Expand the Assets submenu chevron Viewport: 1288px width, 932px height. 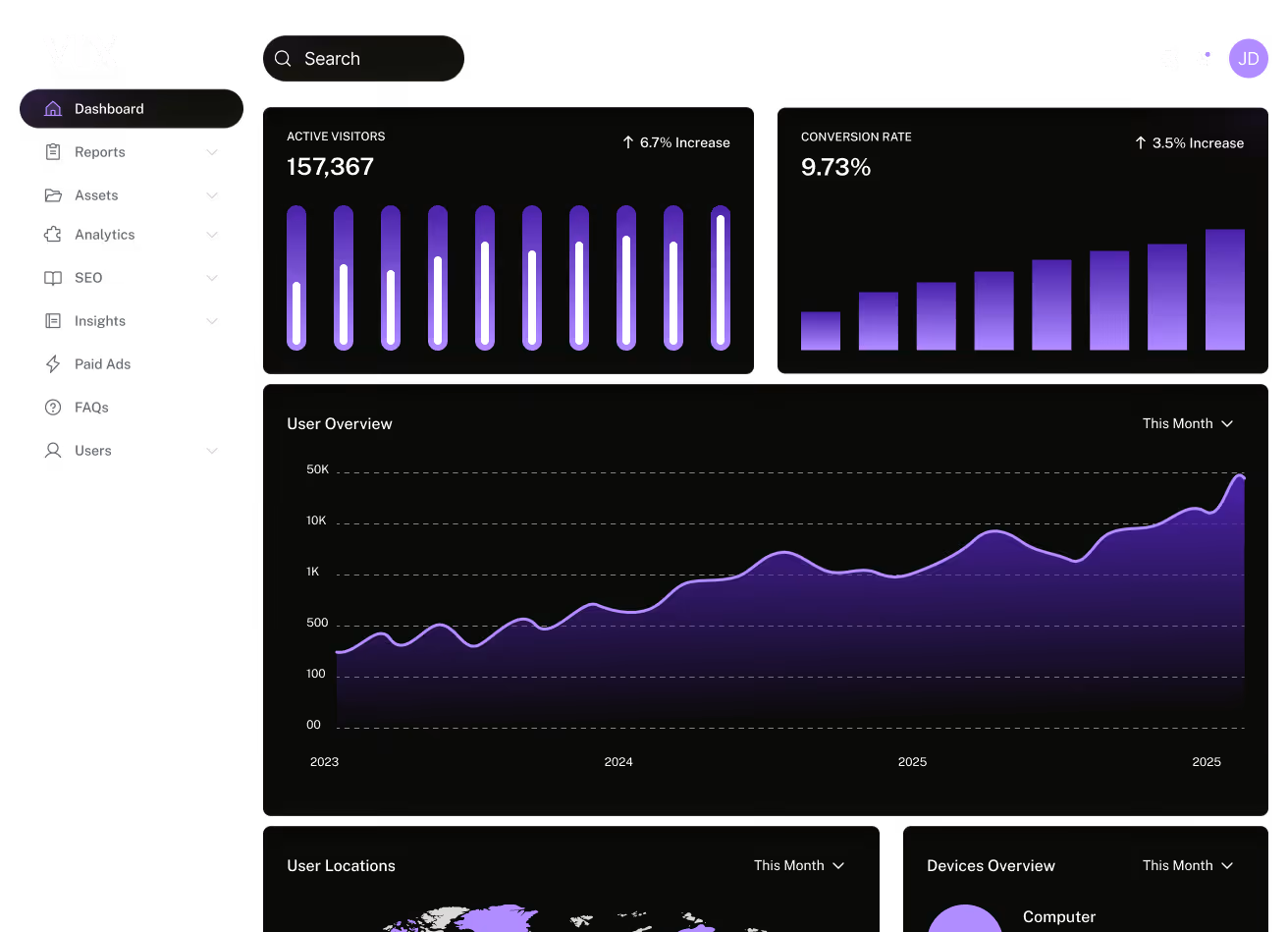point(212,195)
